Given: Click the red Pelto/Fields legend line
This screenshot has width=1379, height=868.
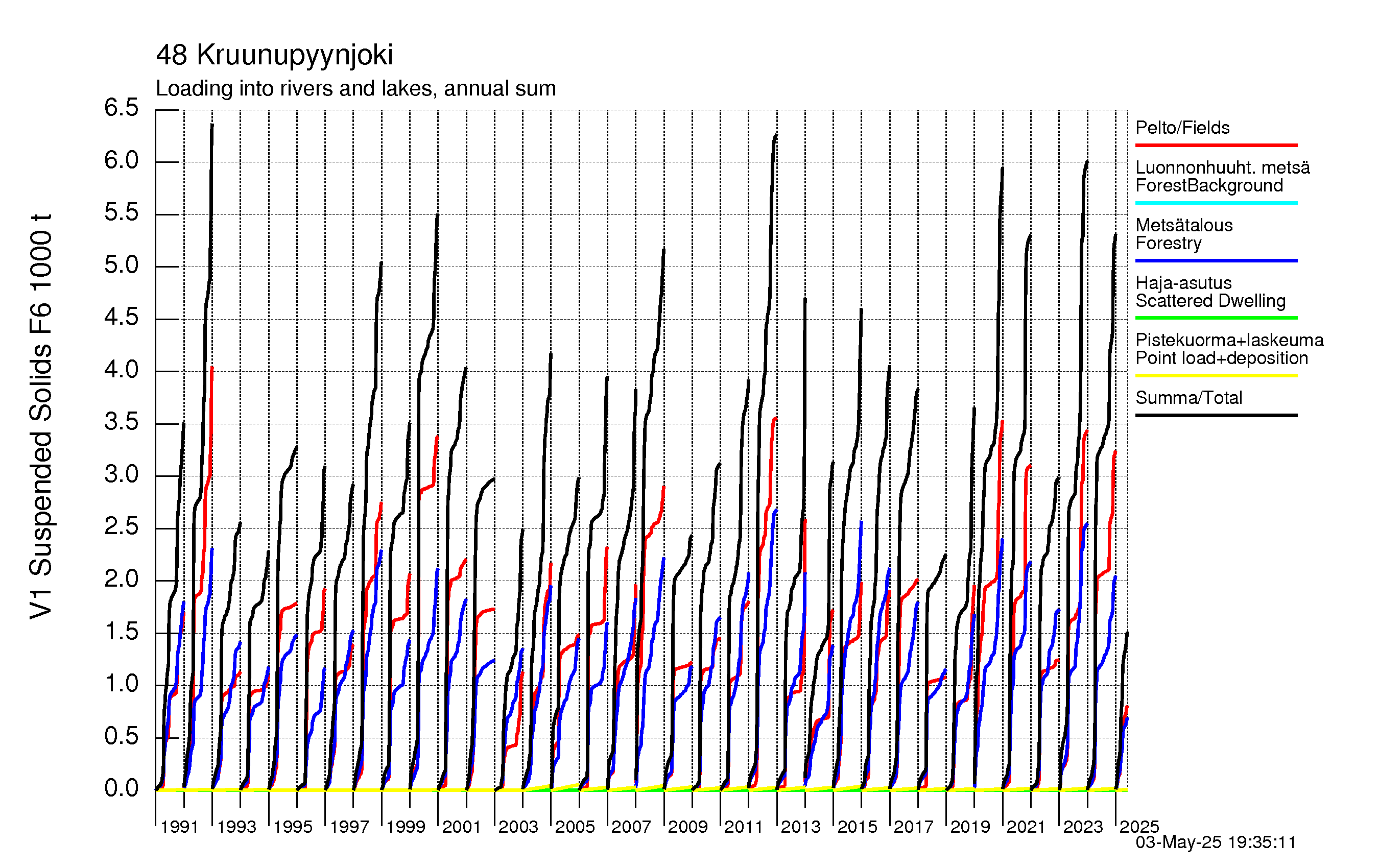Looking at the screenshot, I should coord(1216,146).
